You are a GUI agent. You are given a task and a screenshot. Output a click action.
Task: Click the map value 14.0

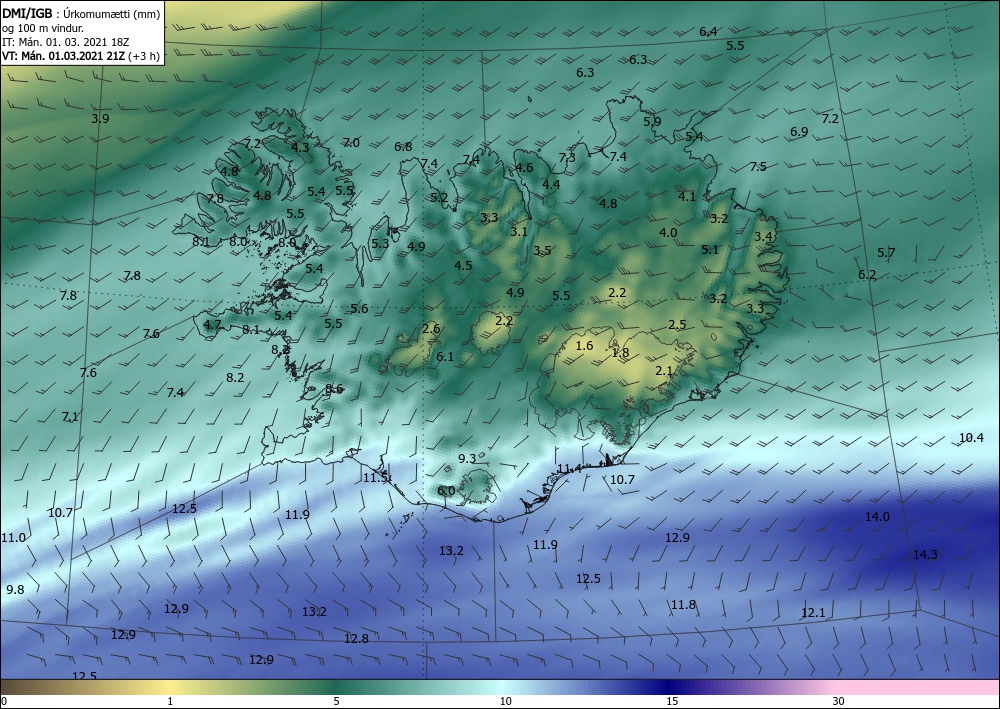coord(877,516)
